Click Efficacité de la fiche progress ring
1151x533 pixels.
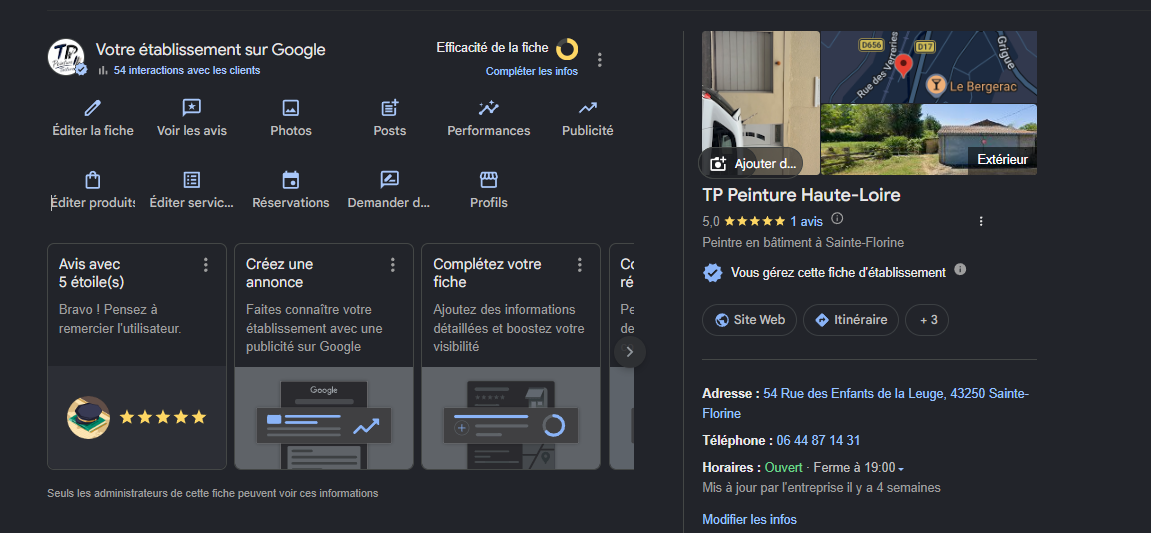pos(567,49)
